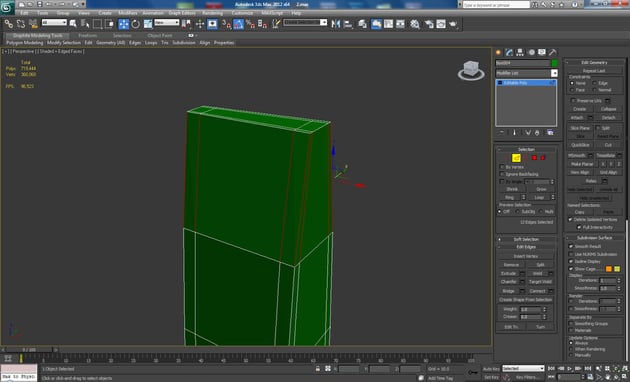Switch to the Hierarchy command panel

(x=520, y=52)
